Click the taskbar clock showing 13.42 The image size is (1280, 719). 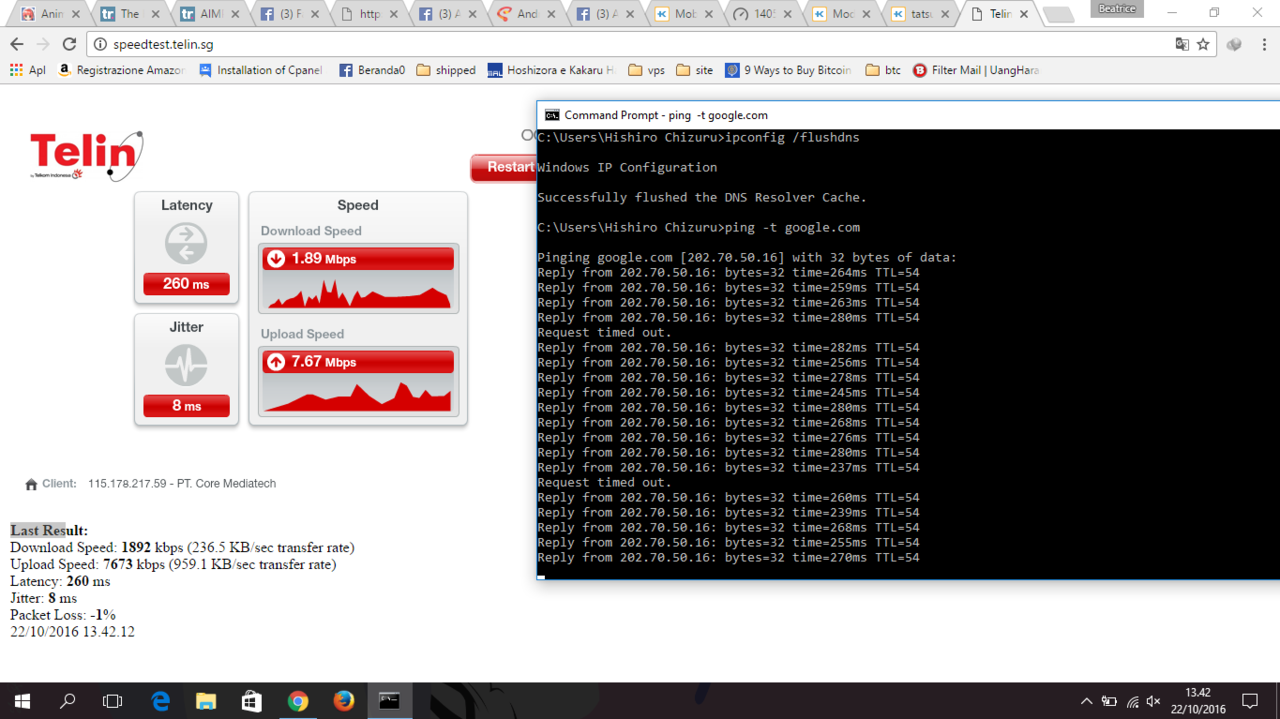(x=1198, y=701)
